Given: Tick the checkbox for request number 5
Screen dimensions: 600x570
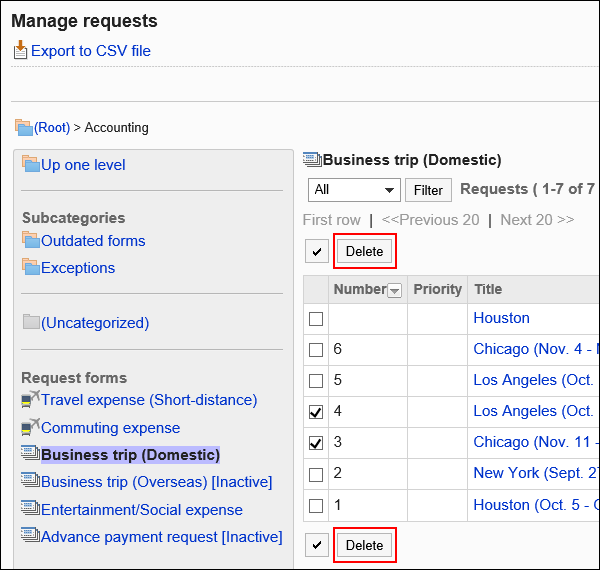Looking at the screenshot, I should [316, 381].
